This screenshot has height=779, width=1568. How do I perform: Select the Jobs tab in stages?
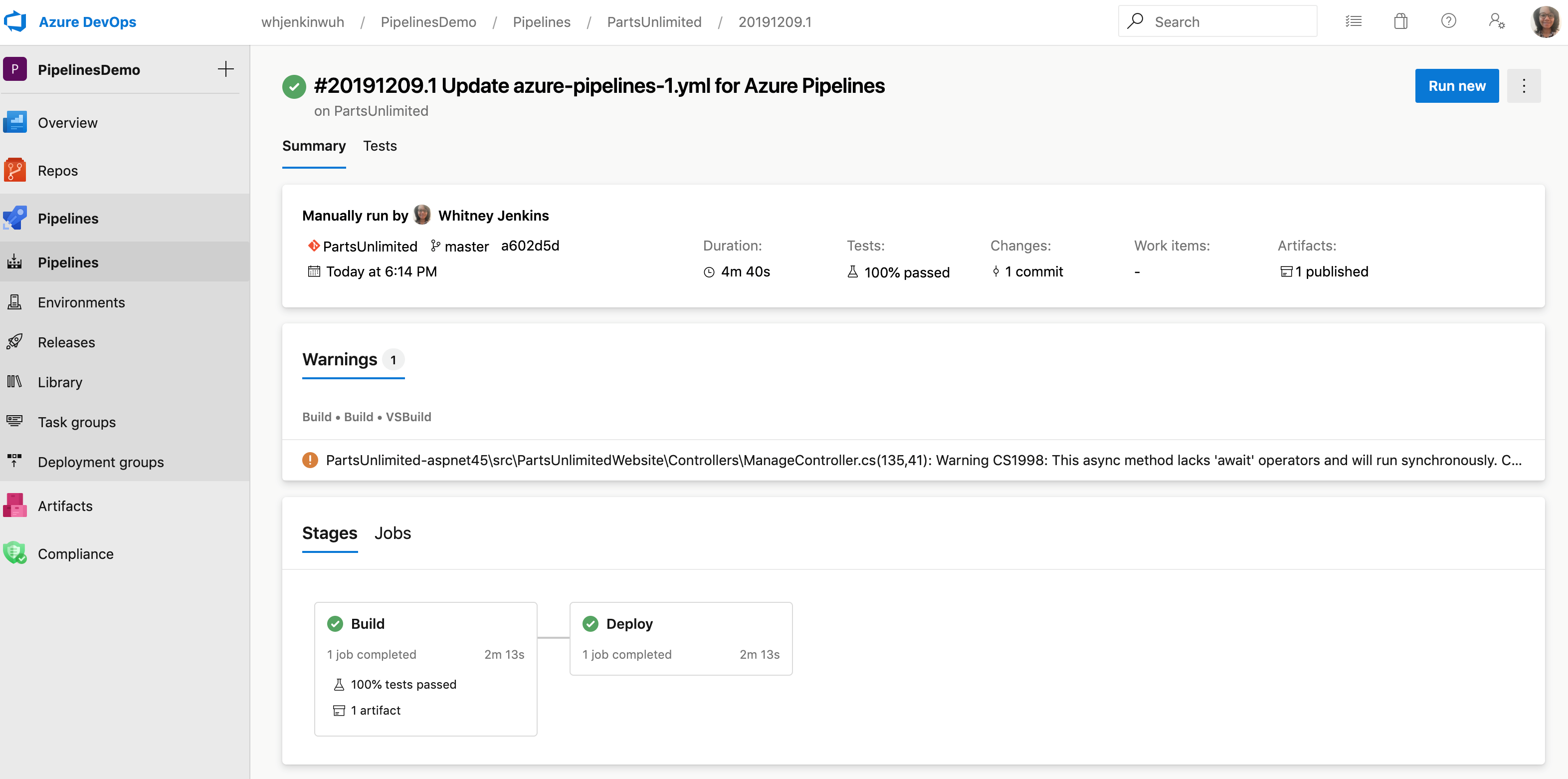[x=393, y=532]
